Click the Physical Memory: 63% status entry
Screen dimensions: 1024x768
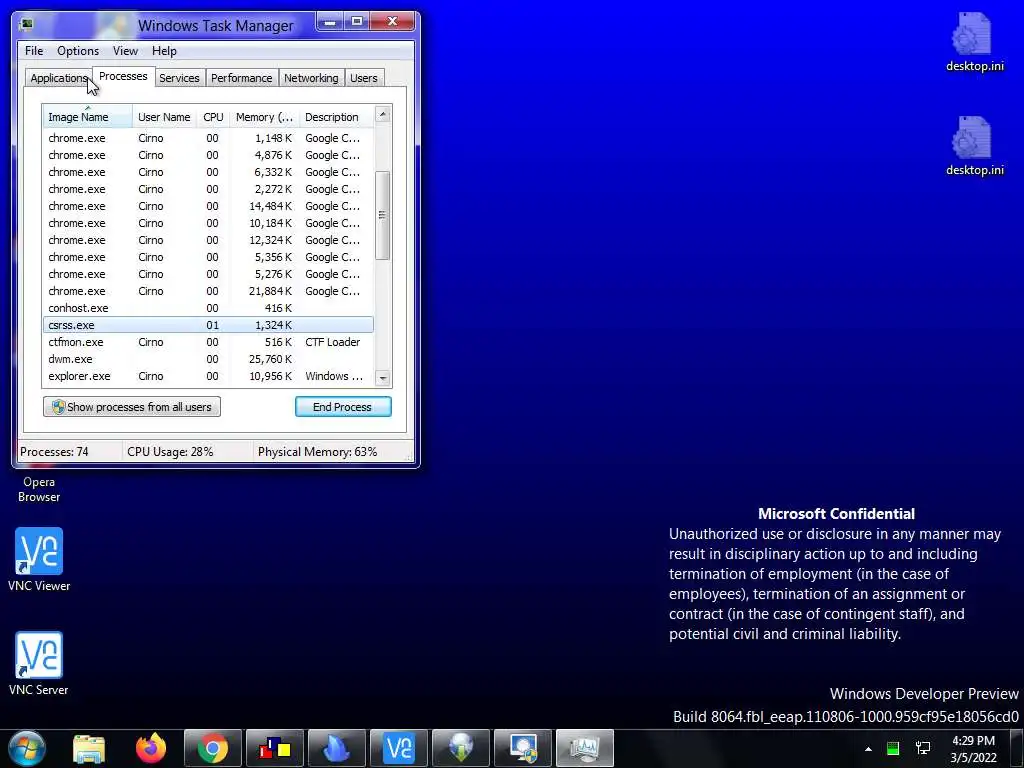point(317,452)
